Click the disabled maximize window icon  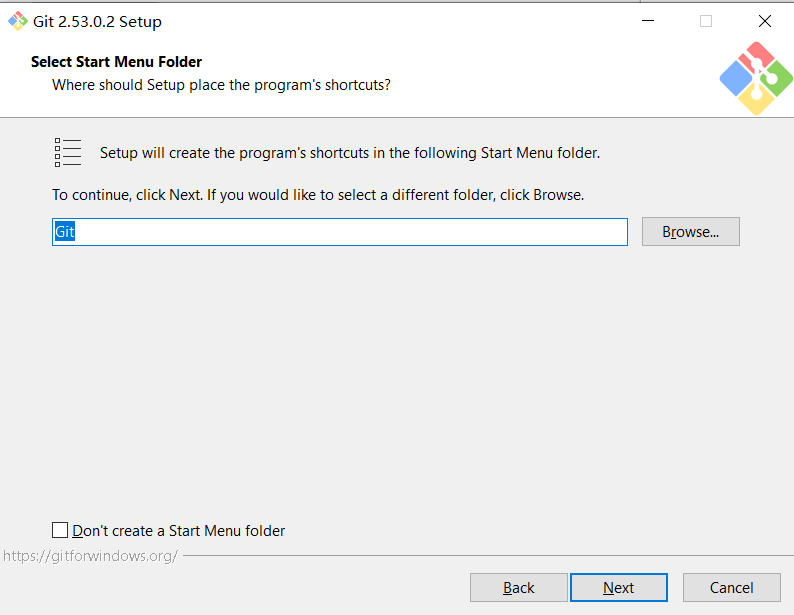click(x=706, y=21)
